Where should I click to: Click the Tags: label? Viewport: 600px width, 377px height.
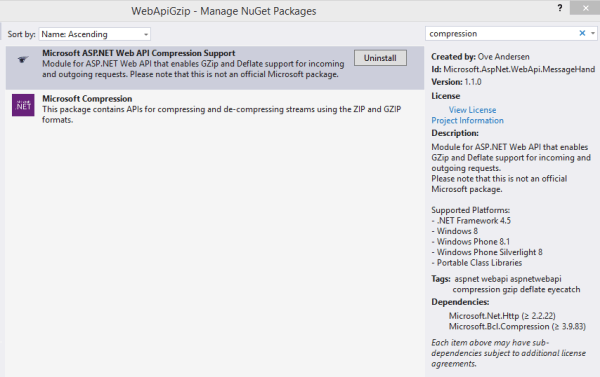tap(440, 279)
